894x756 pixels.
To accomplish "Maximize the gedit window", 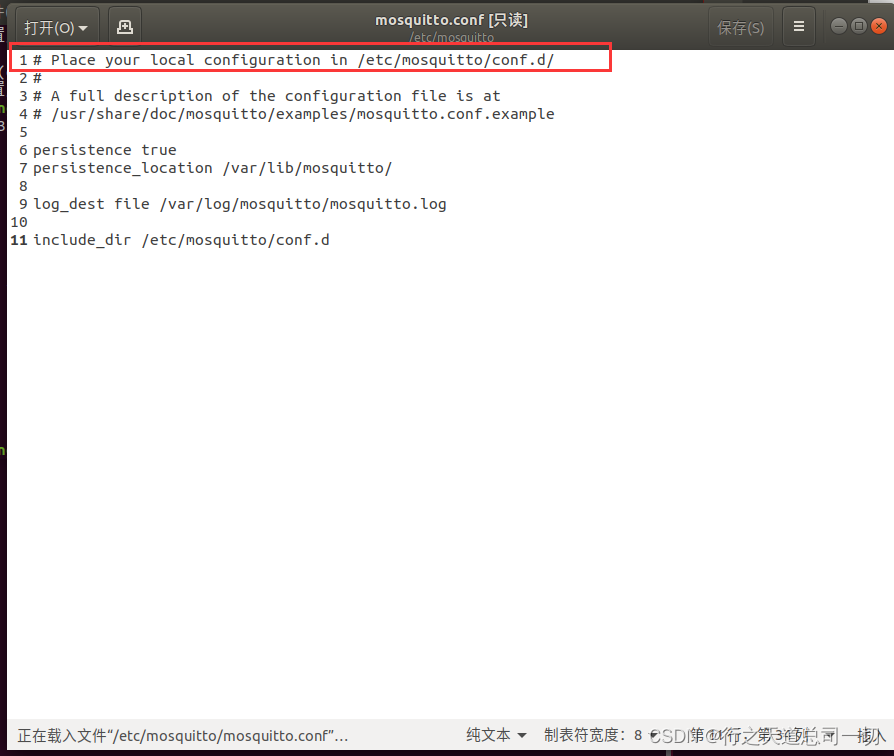I will (x=859, y=26).
